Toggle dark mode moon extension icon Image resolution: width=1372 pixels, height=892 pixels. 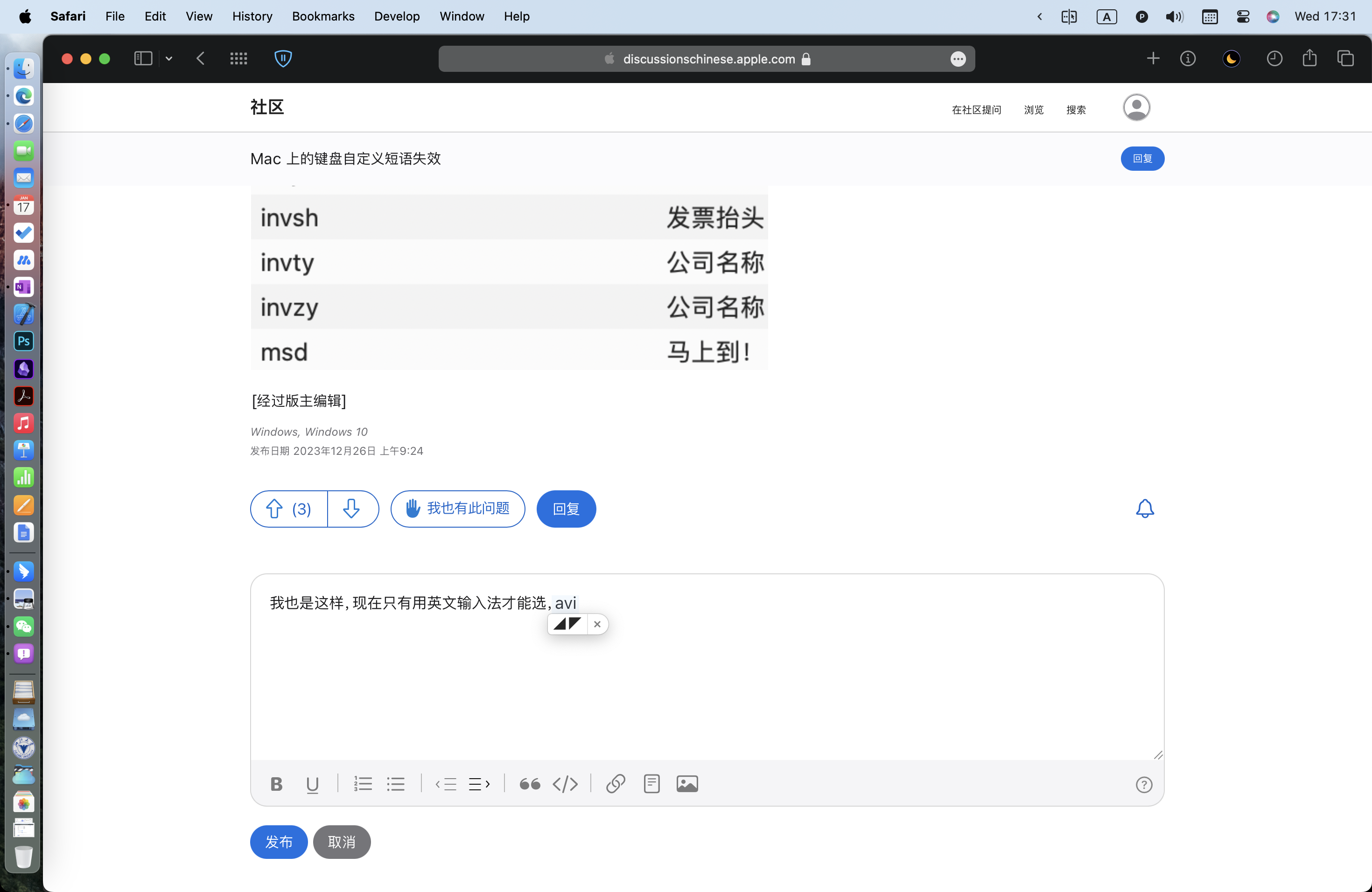[x=1231, y=58]
